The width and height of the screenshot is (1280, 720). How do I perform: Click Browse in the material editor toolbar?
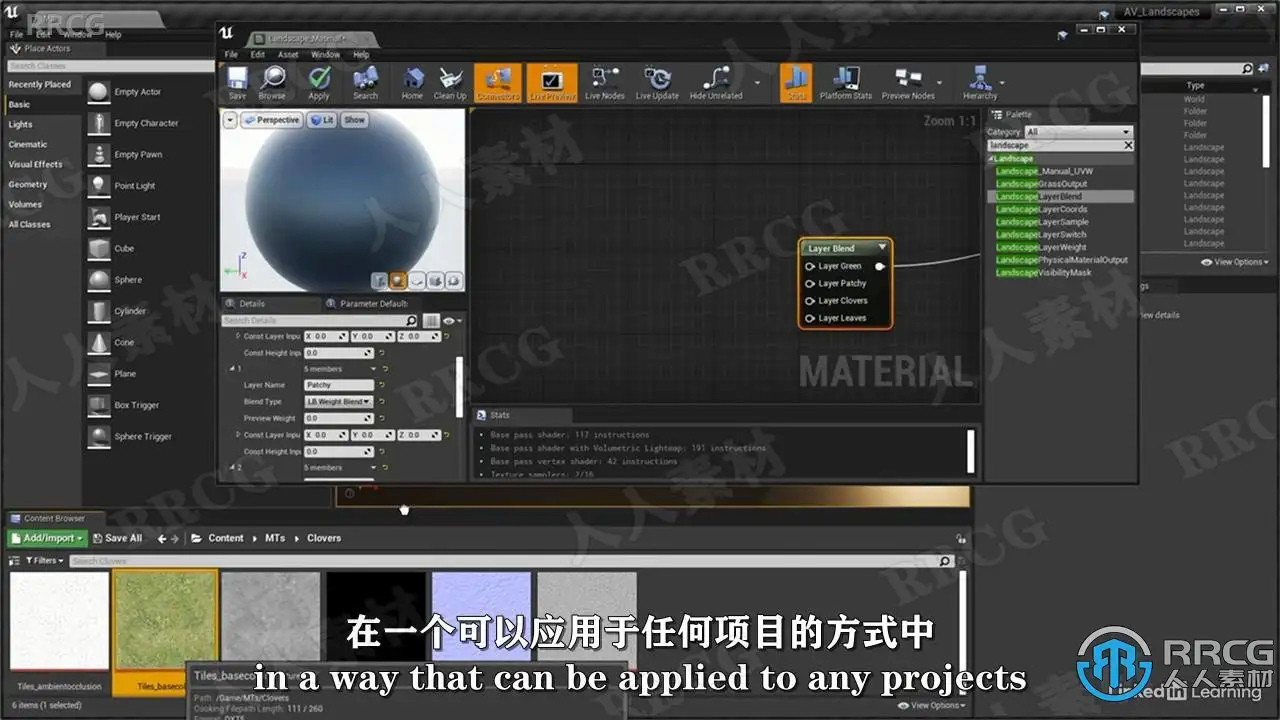click(272, 83)
